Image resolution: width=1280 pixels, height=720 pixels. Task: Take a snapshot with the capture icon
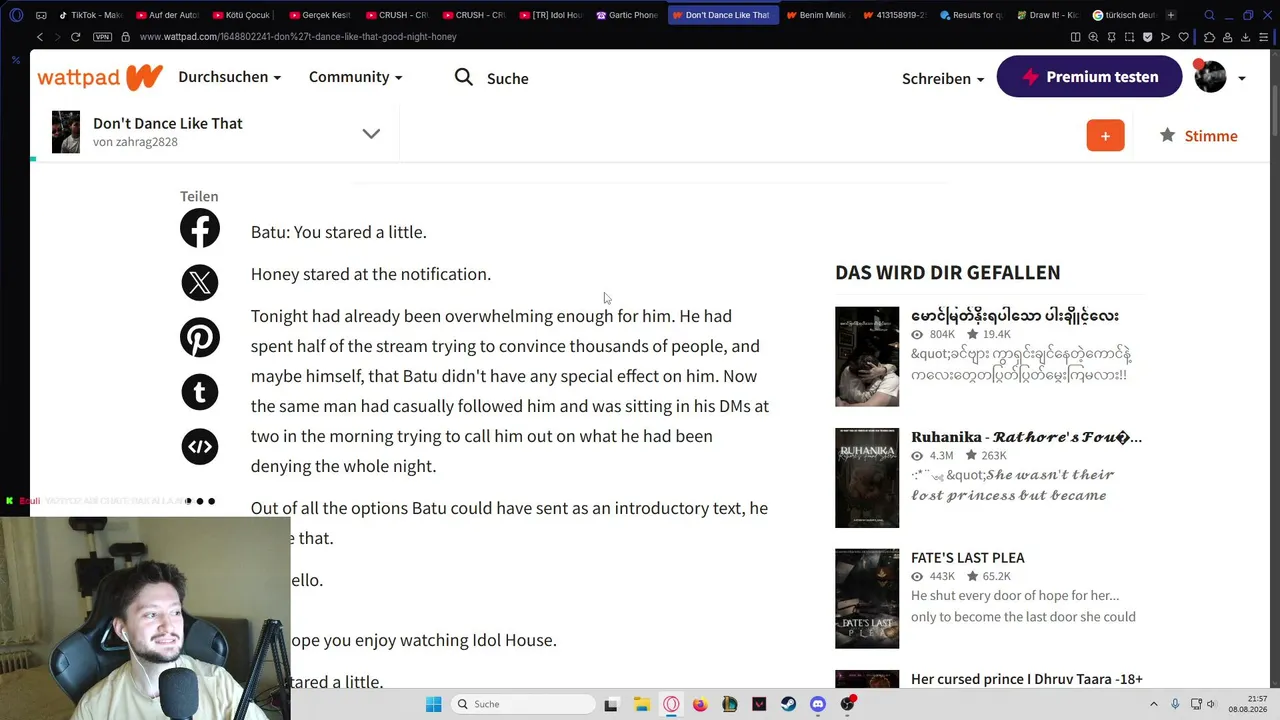1129,37
